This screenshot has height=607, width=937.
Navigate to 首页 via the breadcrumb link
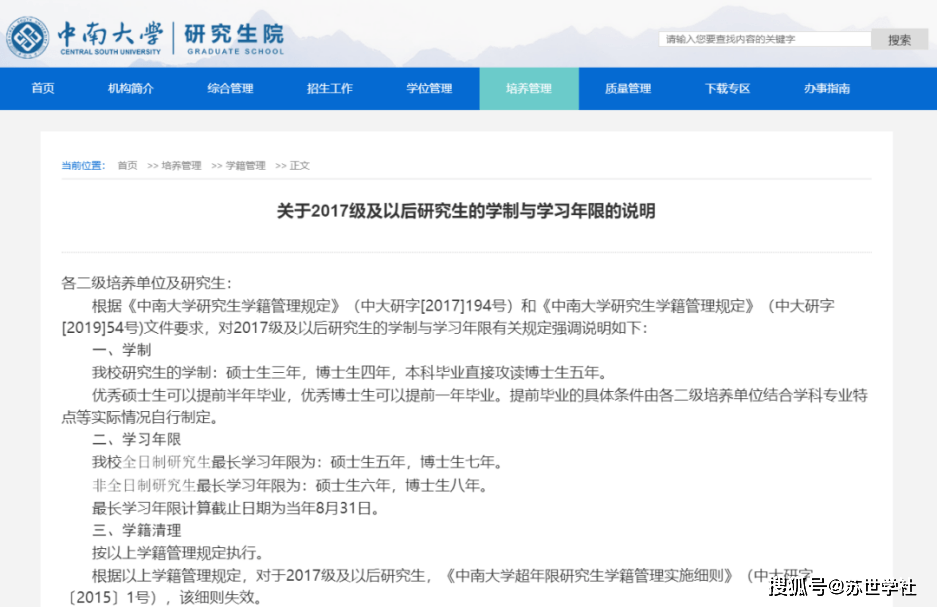[126, 165]
